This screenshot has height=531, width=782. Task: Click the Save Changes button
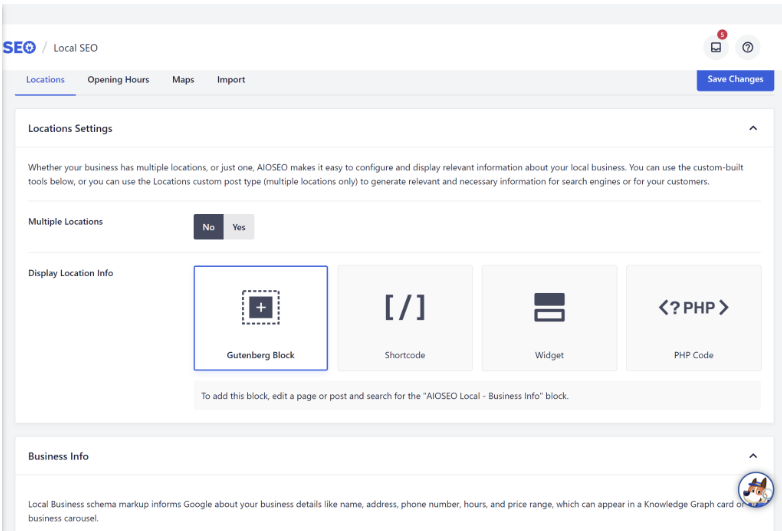[x=735, y=79]
